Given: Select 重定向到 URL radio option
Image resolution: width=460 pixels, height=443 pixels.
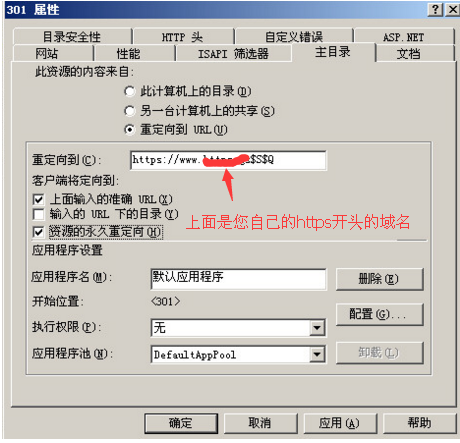Looking at the screenshot, I should point(129,129).
